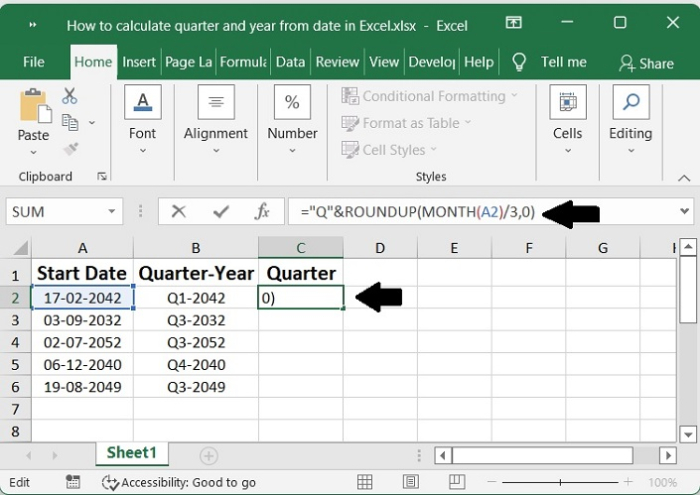Open Conditional Formatting dropdown
The image size is (700, 495).
click(x=429, y=96)
